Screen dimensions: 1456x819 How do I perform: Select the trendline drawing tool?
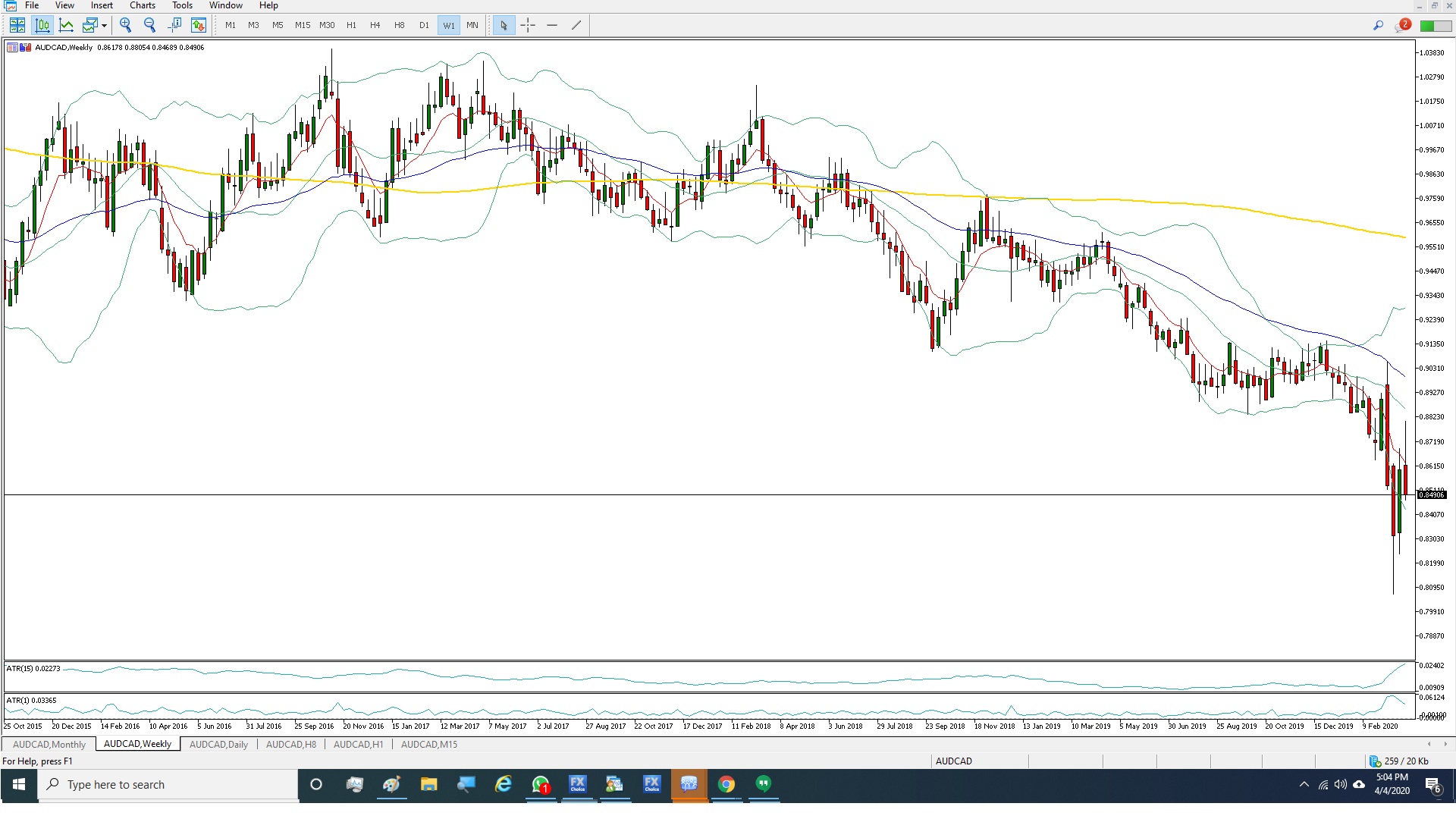click(x=576, y=25)
